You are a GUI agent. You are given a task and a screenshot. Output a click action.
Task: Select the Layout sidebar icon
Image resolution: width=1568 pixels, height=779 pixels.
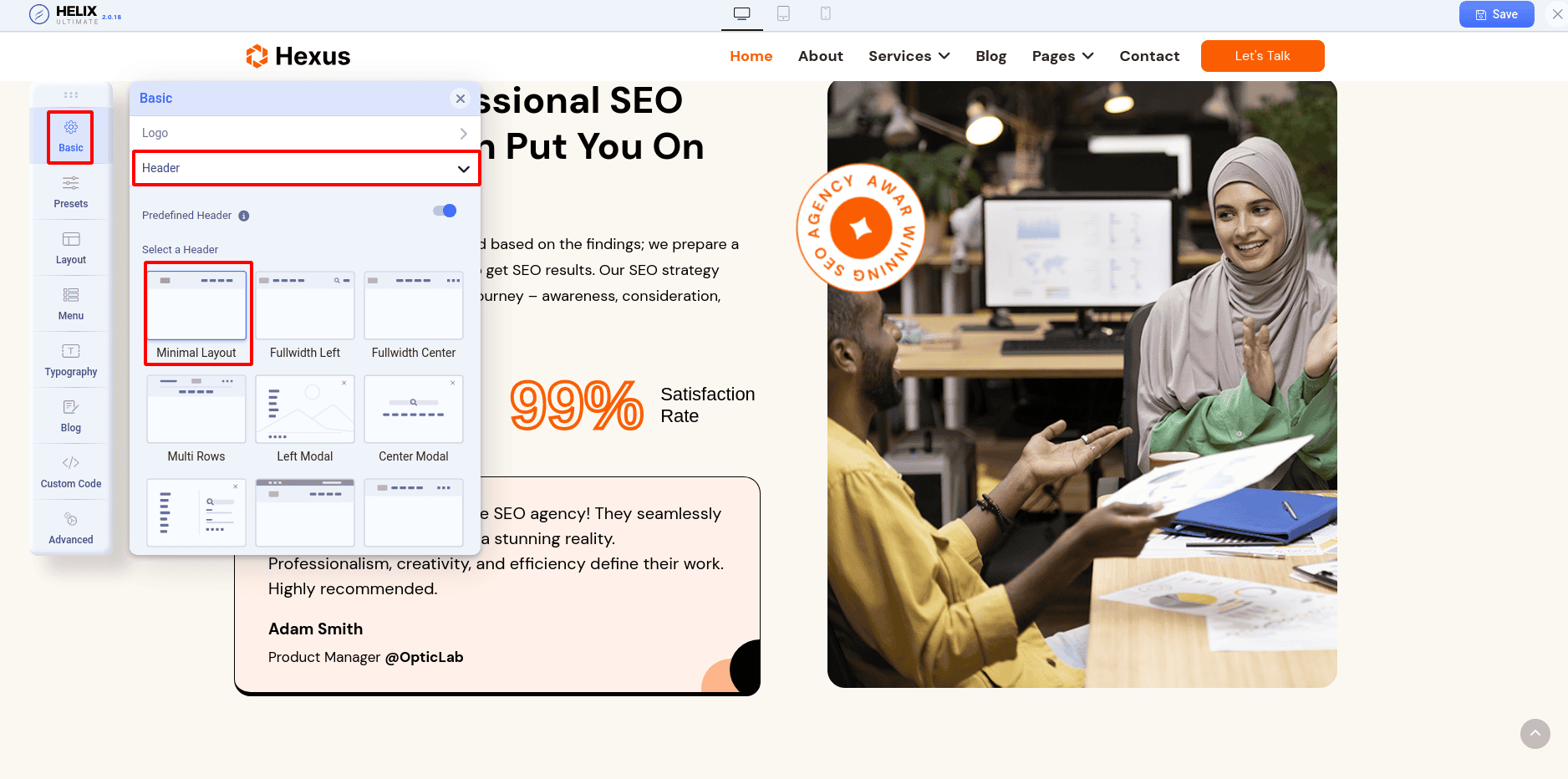tap(70, 247)
